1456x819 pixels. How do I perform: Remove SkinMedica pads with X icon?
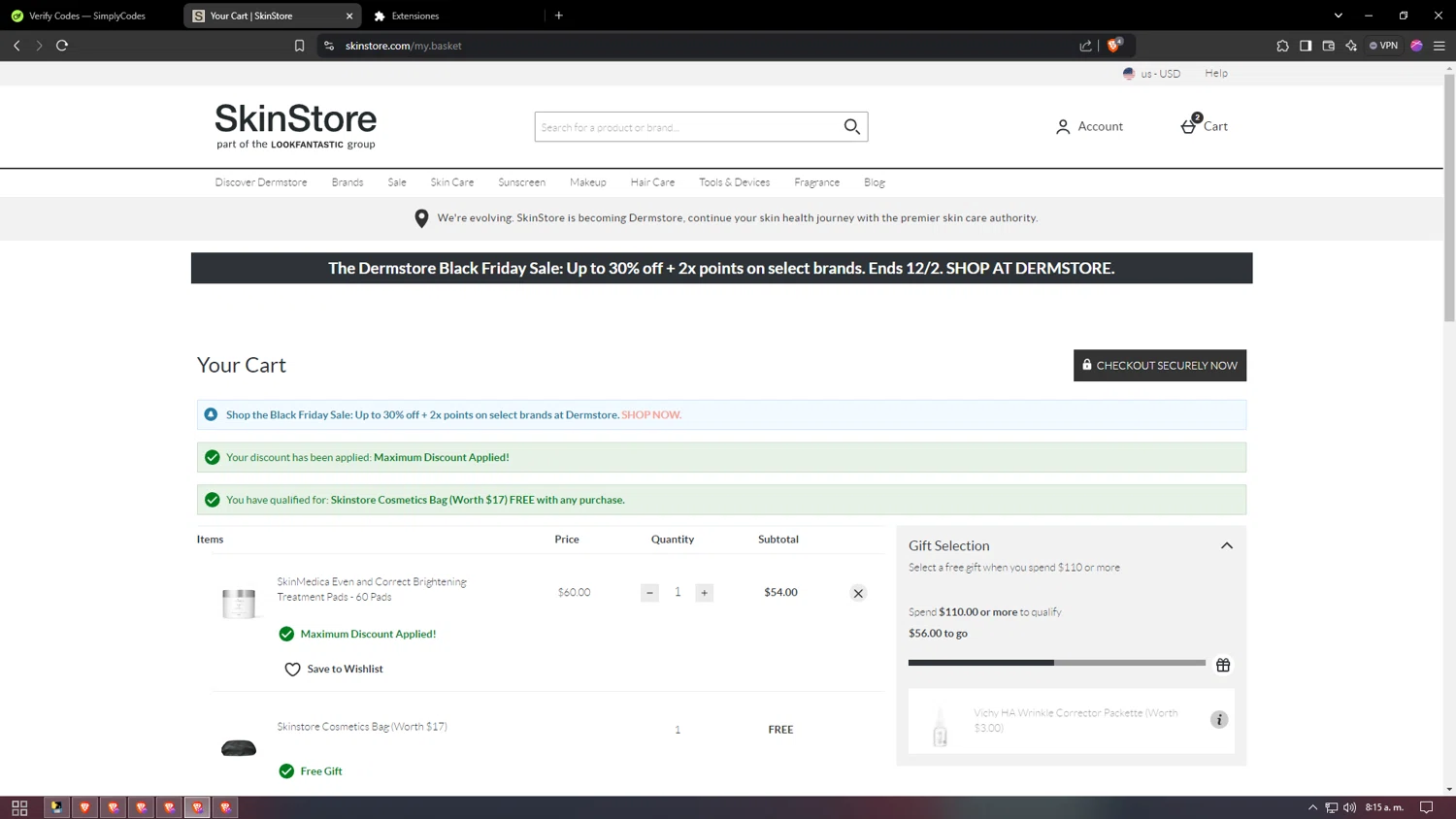point(858,593)
